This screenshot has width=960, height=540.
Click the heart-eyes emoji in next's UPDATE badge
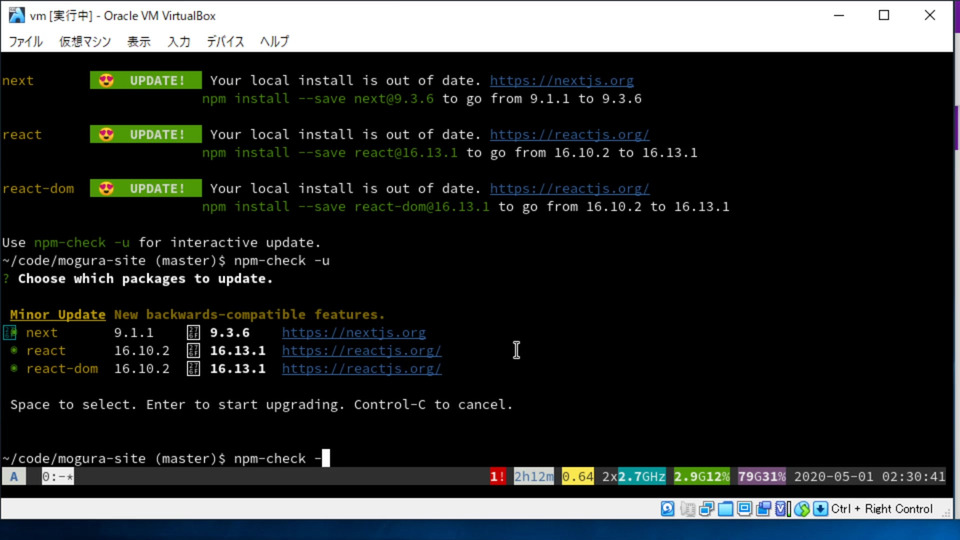(107, 80)
